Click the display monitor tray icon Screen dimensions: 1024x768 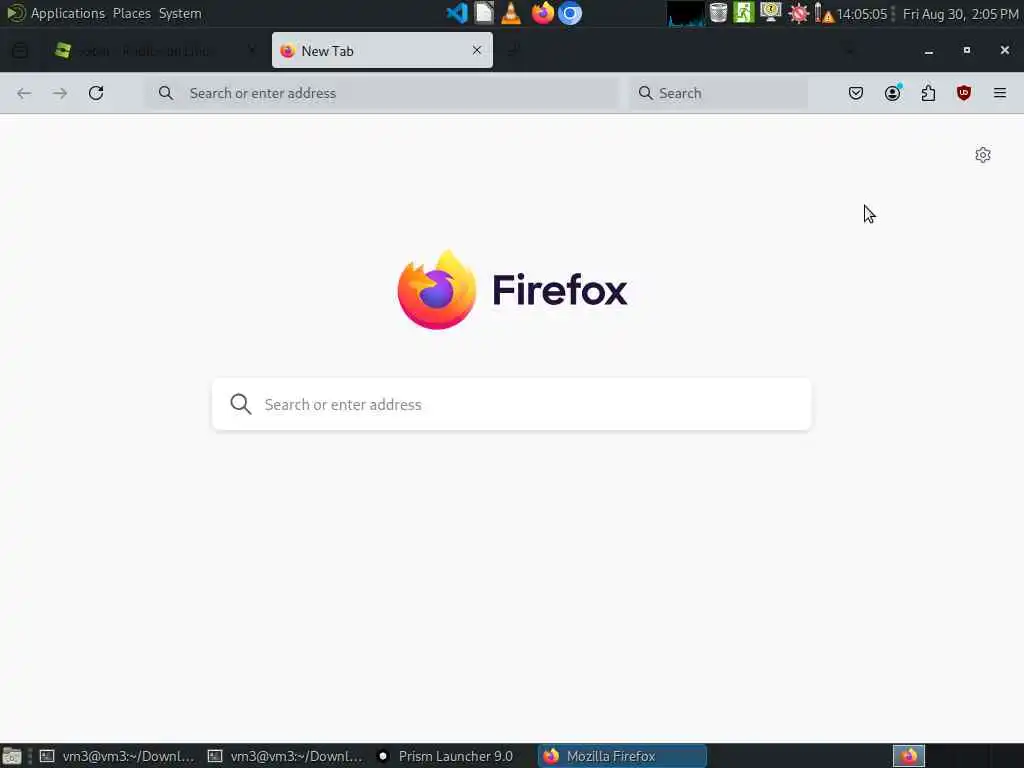[x=771, y=13]
